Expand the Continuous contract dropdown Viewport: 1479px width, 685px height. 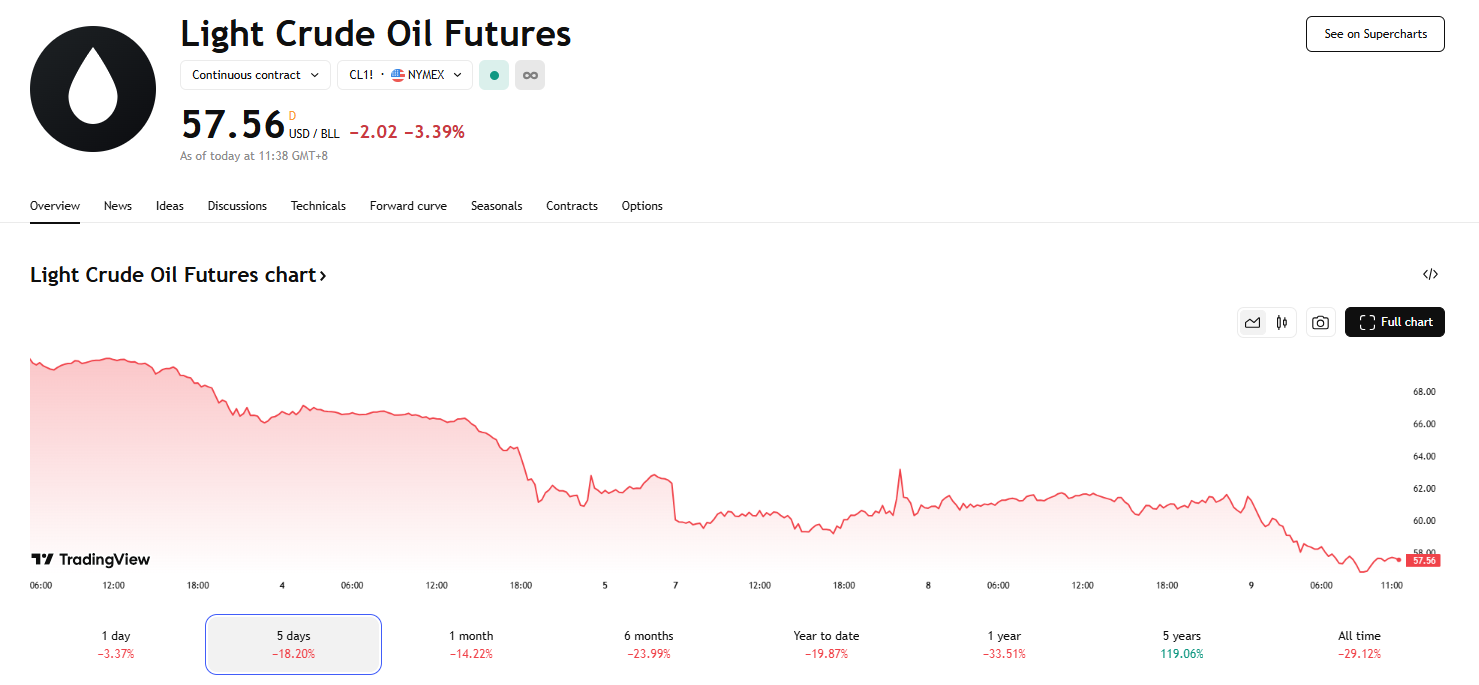tap(255, 75)
